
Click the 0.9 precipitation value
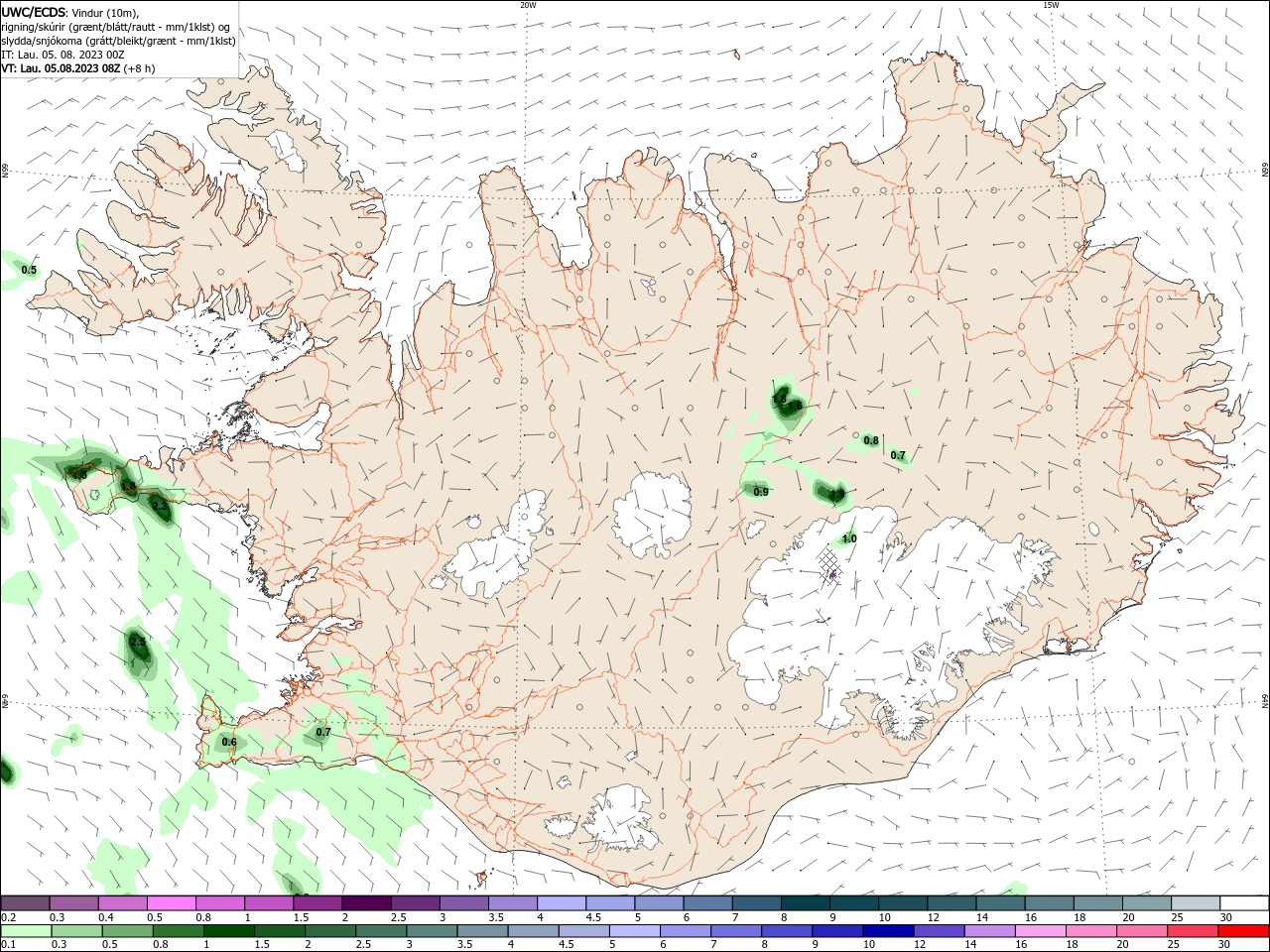coord(761,492)
